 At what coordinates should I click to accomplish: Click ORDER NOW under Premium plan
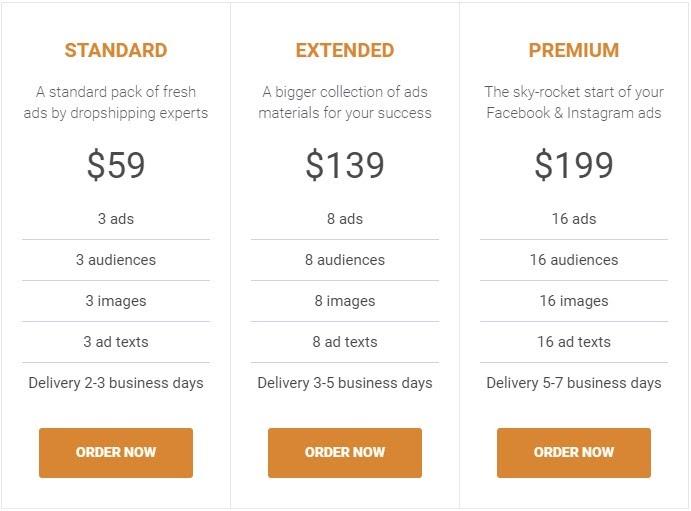coord(574,452)
